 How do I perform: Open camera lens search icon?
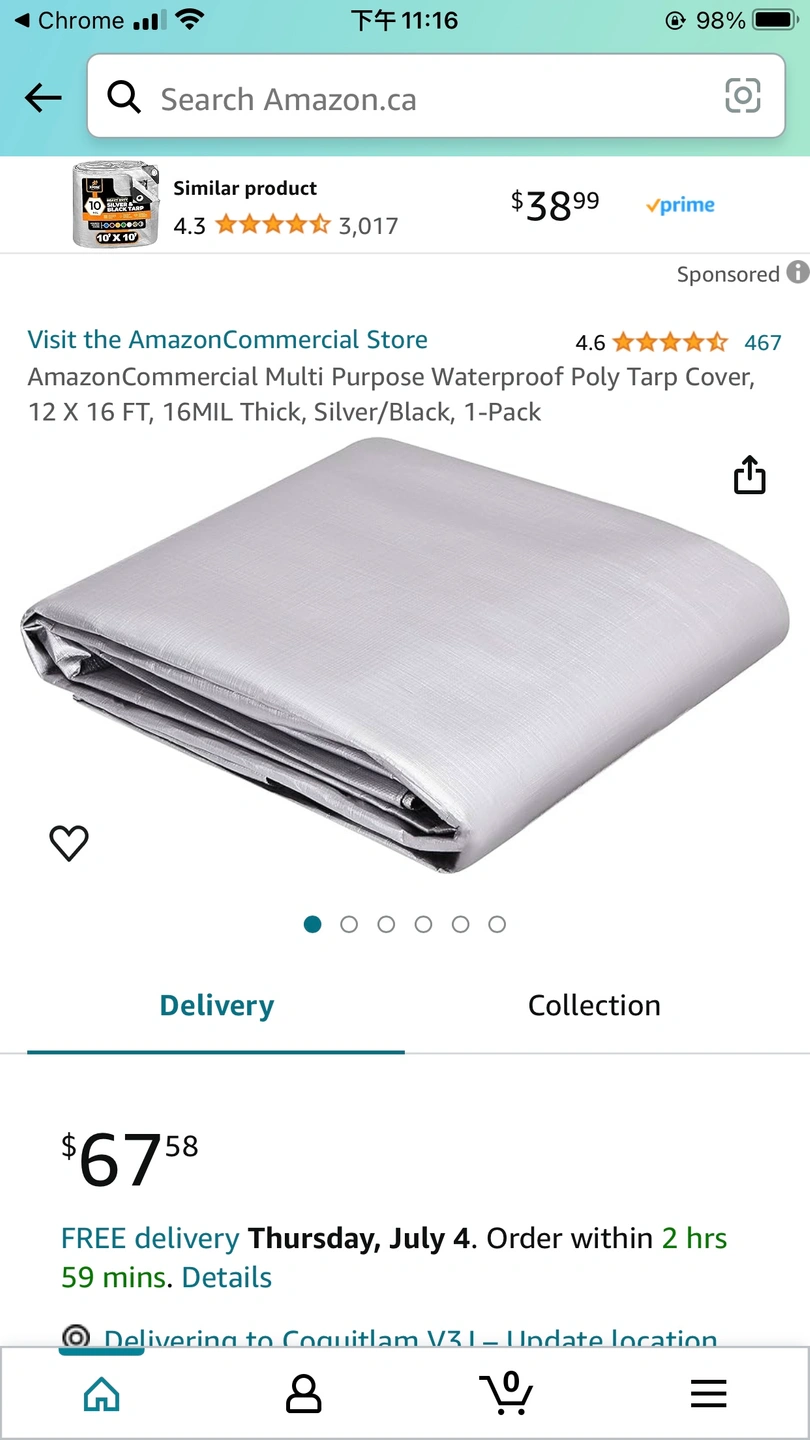742,96
